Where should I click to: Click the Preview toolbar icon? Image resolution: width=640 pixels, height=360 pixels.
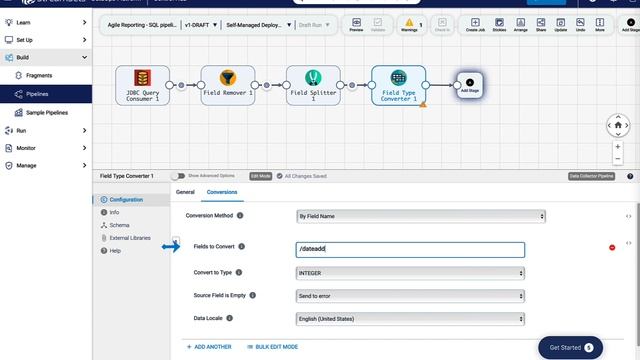[356, 24]
